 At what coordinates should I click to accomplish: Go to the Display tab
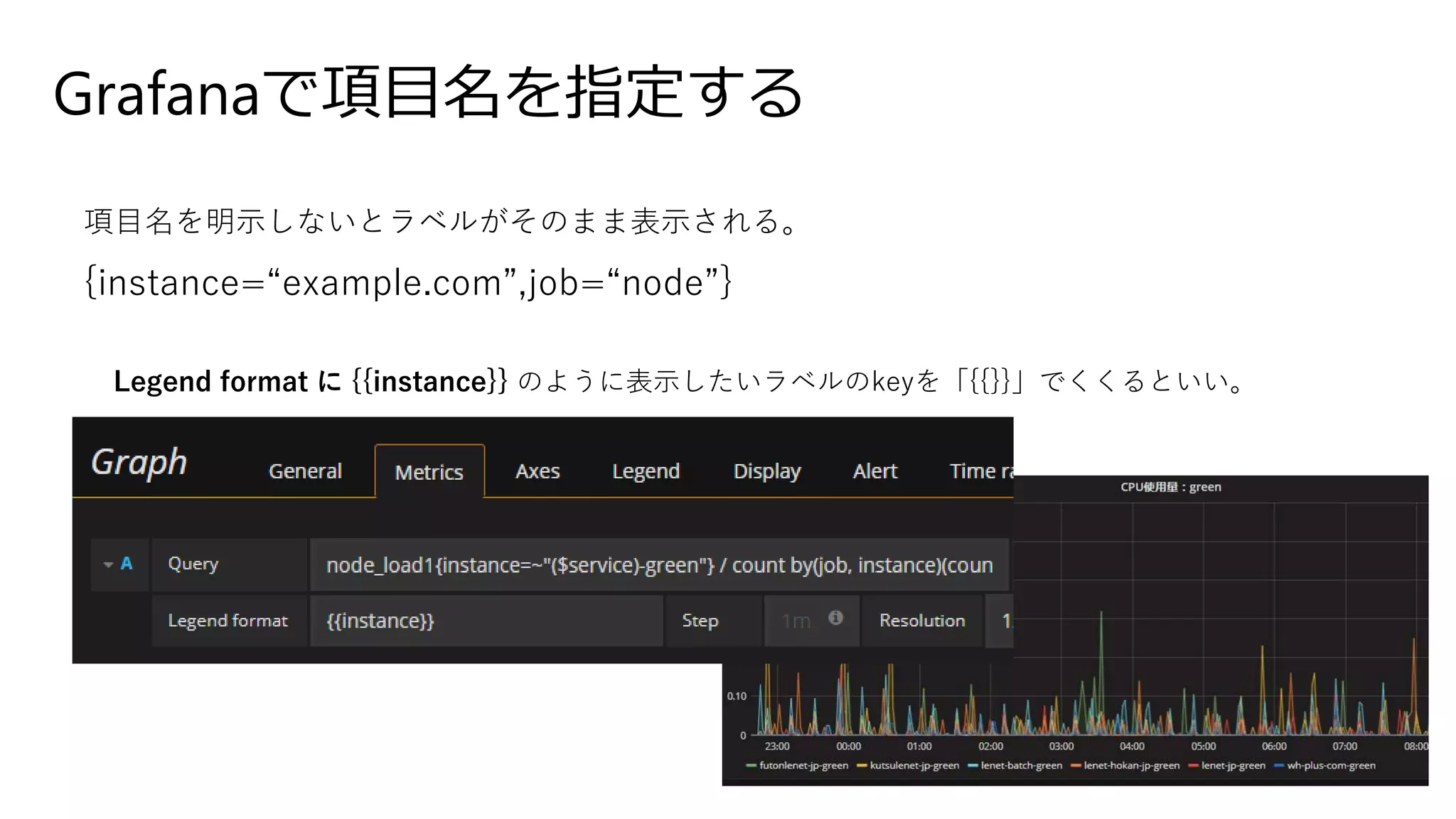pos(767,471)
